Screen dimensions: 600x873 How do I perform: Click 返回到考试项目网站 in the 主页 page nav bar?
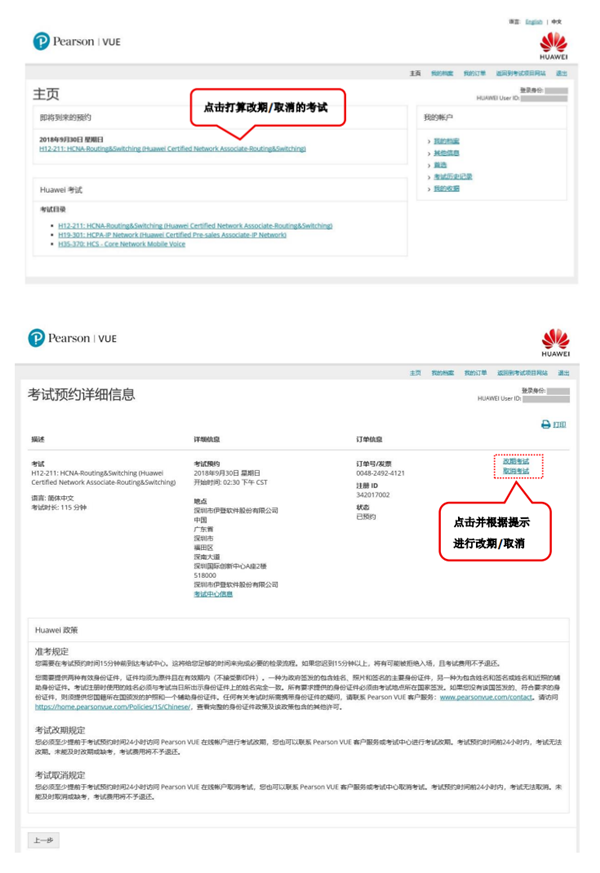pos(520,73)
